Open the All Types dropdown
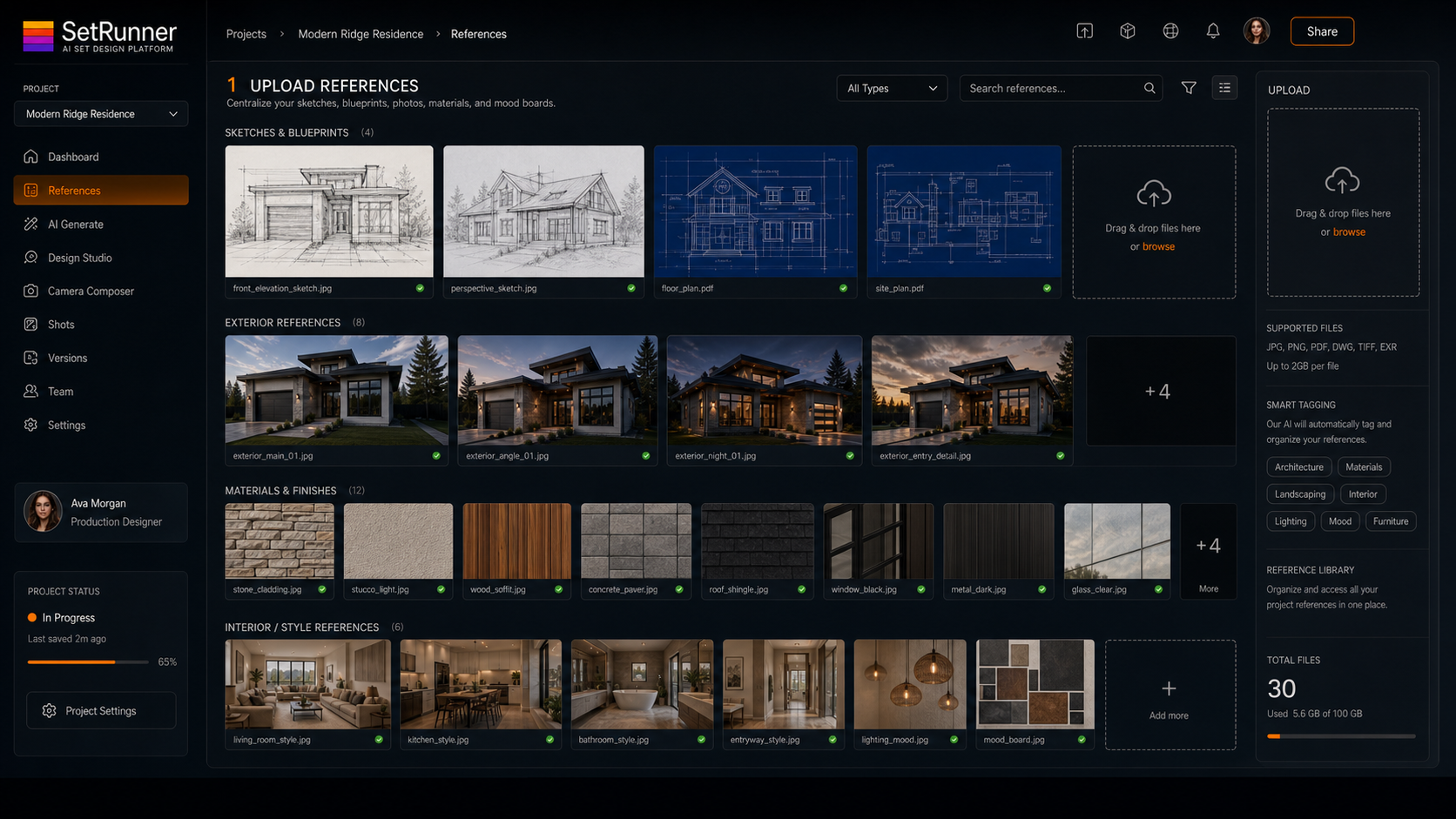Viewport: 1456px width, 819px height. pyautogui.click(x=892, y=88)
